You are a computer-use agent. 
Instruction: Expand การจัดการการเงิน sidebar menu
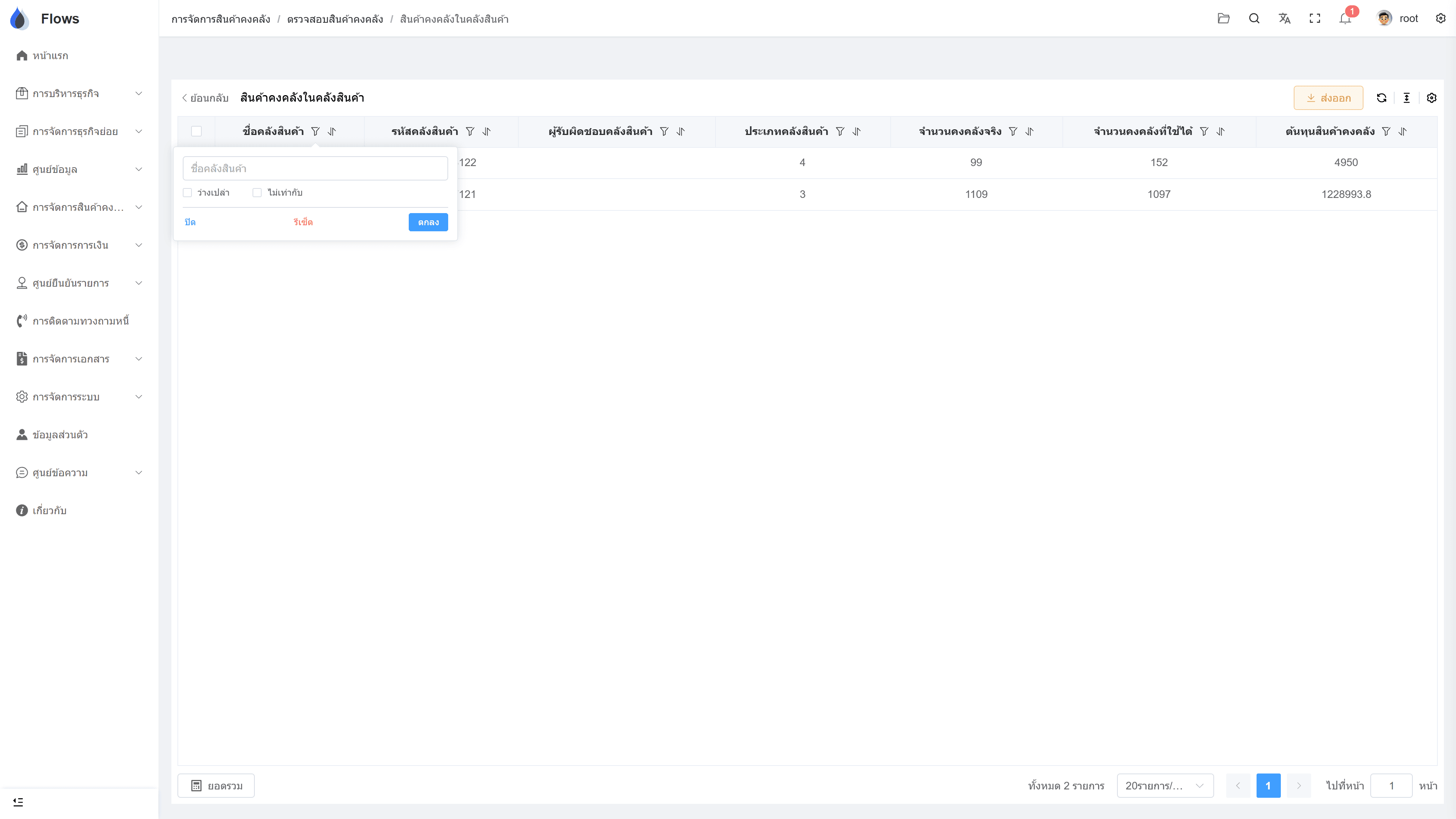79,245
